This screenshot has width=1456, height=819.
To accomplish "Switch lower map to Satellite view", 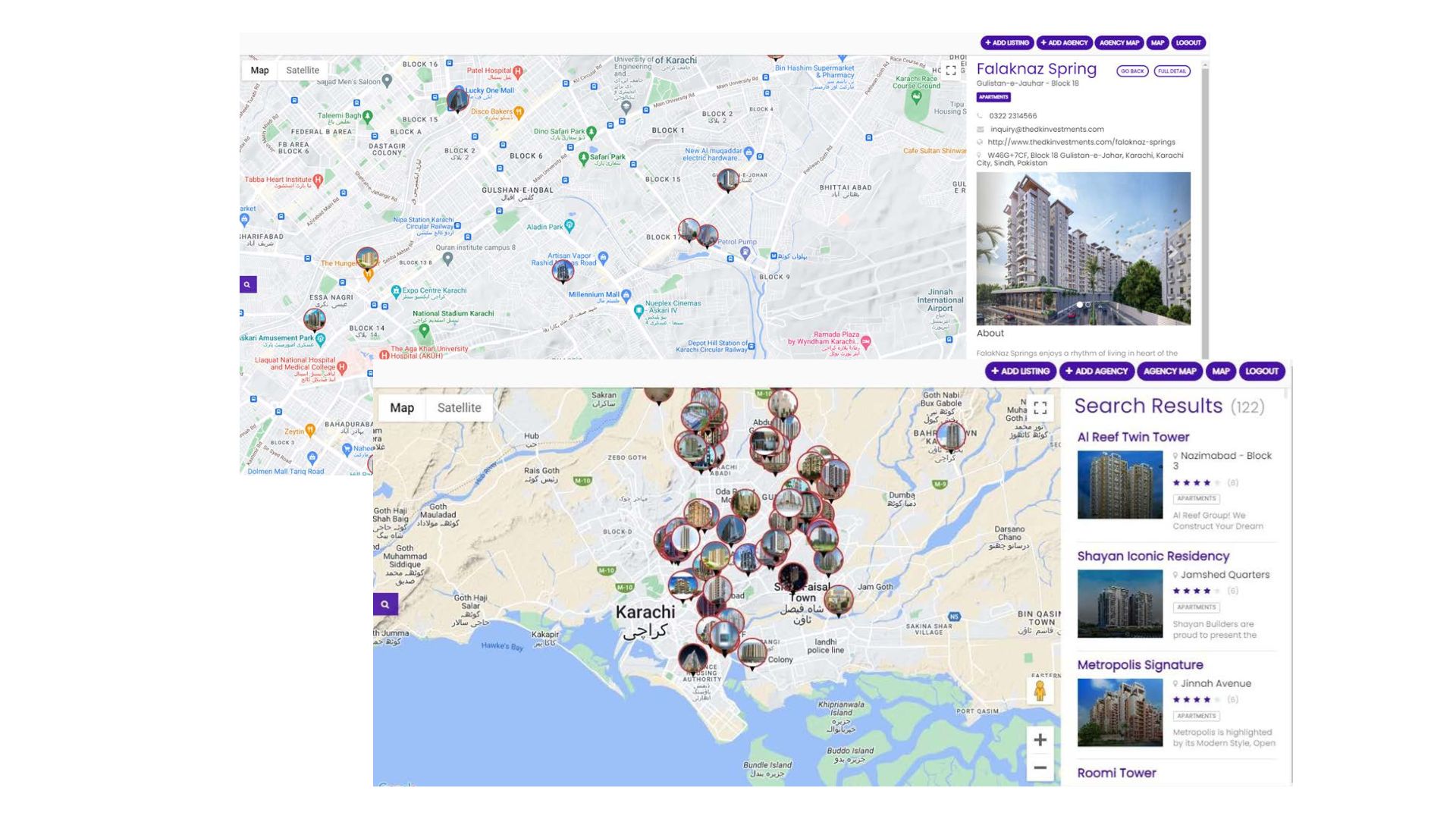I will (x=459, y=408).
